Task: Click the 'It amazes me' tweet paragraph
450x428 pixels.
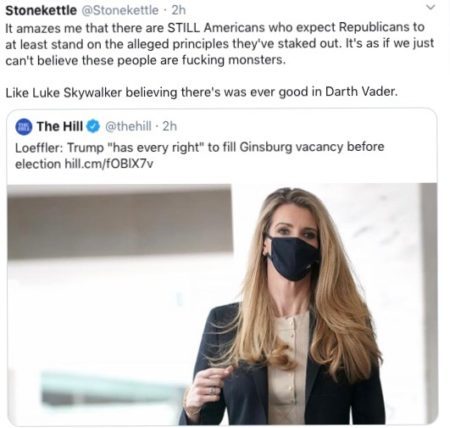Action: [x=219, y=44]
